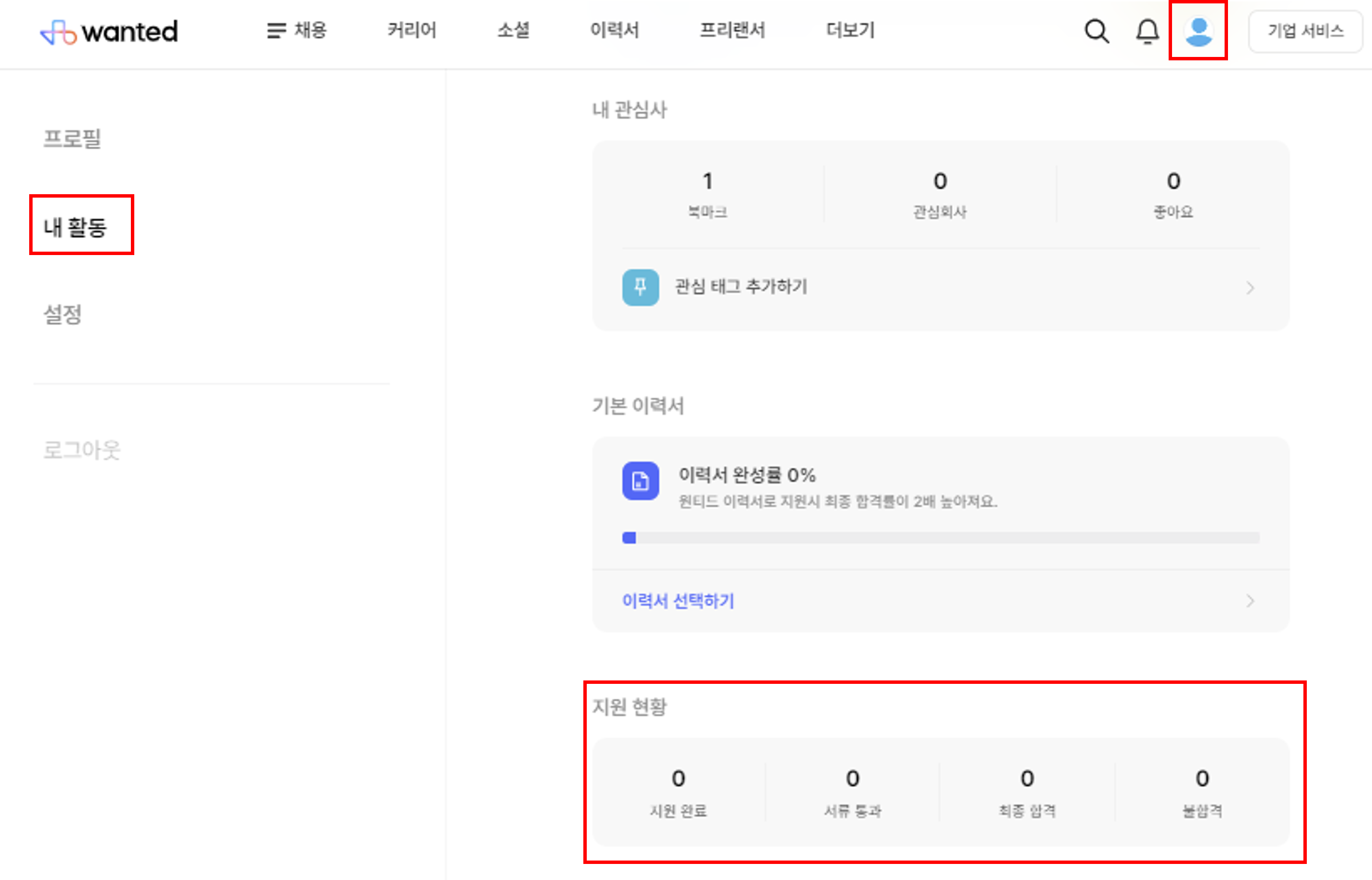Screen dimensions: 1372x880
Task: Click 관심 태그 추가하기
Action: (741, 287)
